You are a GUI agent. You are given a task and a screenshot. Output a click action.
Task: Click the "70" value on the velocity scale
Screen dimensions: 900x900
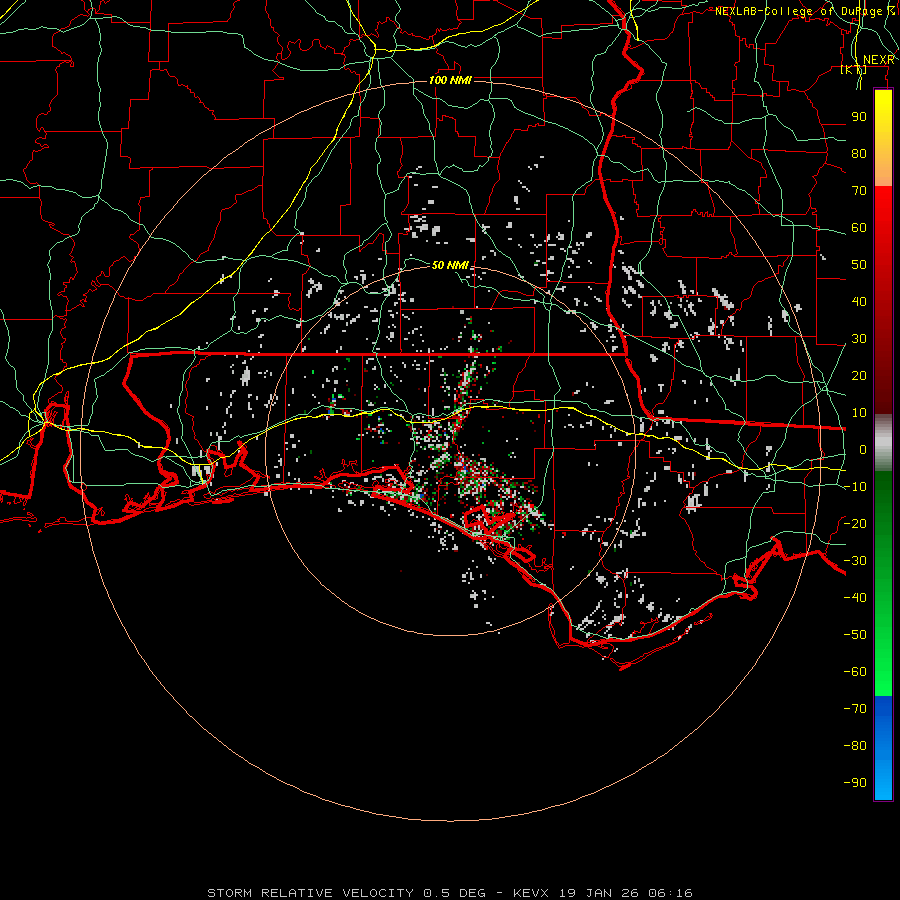859,191
